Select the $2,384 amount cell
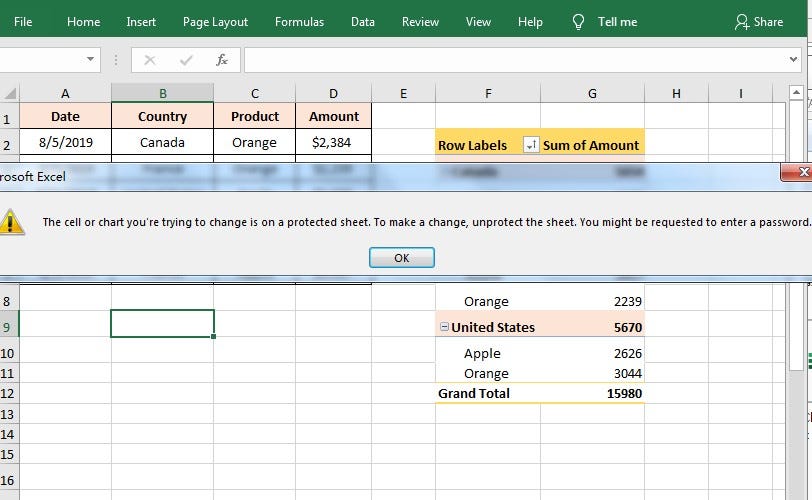The height and width of the screenshot is (500, 812). tap(334, 142)
